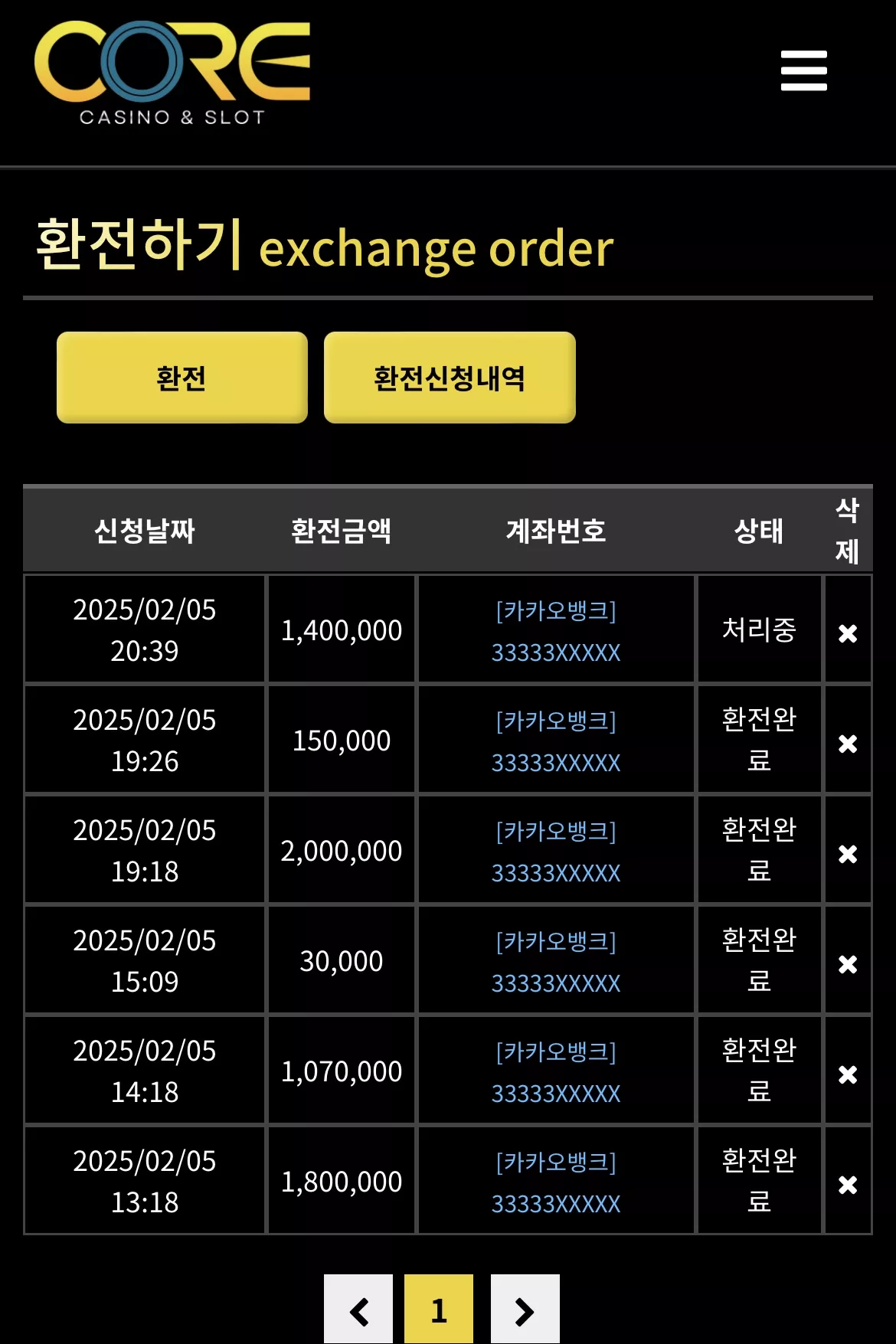The image size is (896, 1344).
Task: Open the hamburger menu icon
Action: (x=803, y=70)
